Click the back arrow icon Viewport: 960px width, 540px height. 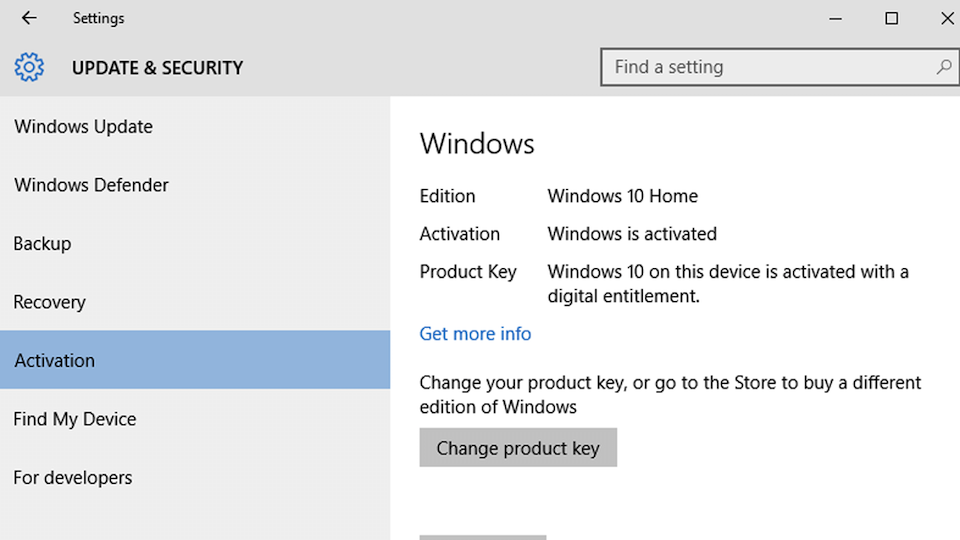(29, 18)
